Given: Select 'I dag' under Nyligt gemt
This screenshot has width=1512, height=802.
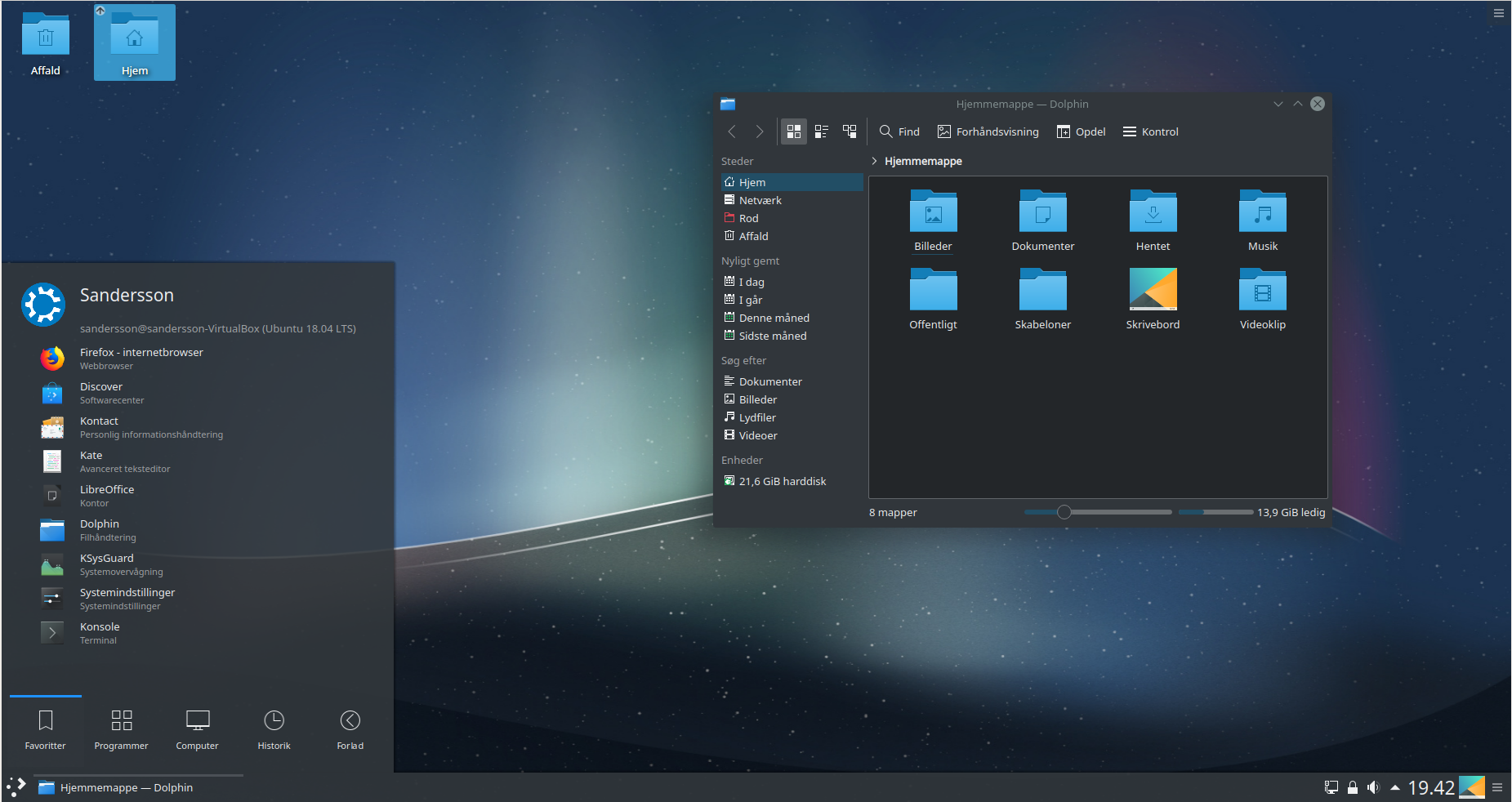Looking at the screenshot, I should tap(791, 282).
